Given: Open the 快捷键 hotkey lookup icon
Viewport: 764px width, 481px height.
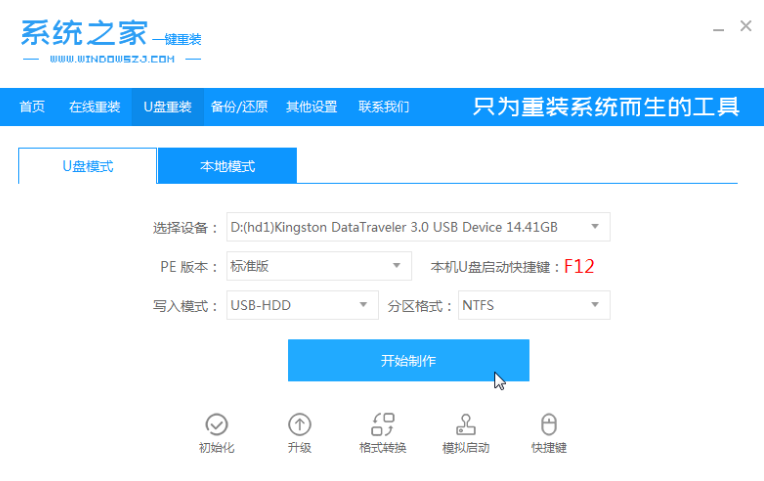Looking at the screenshot, I should coord(549,424).
